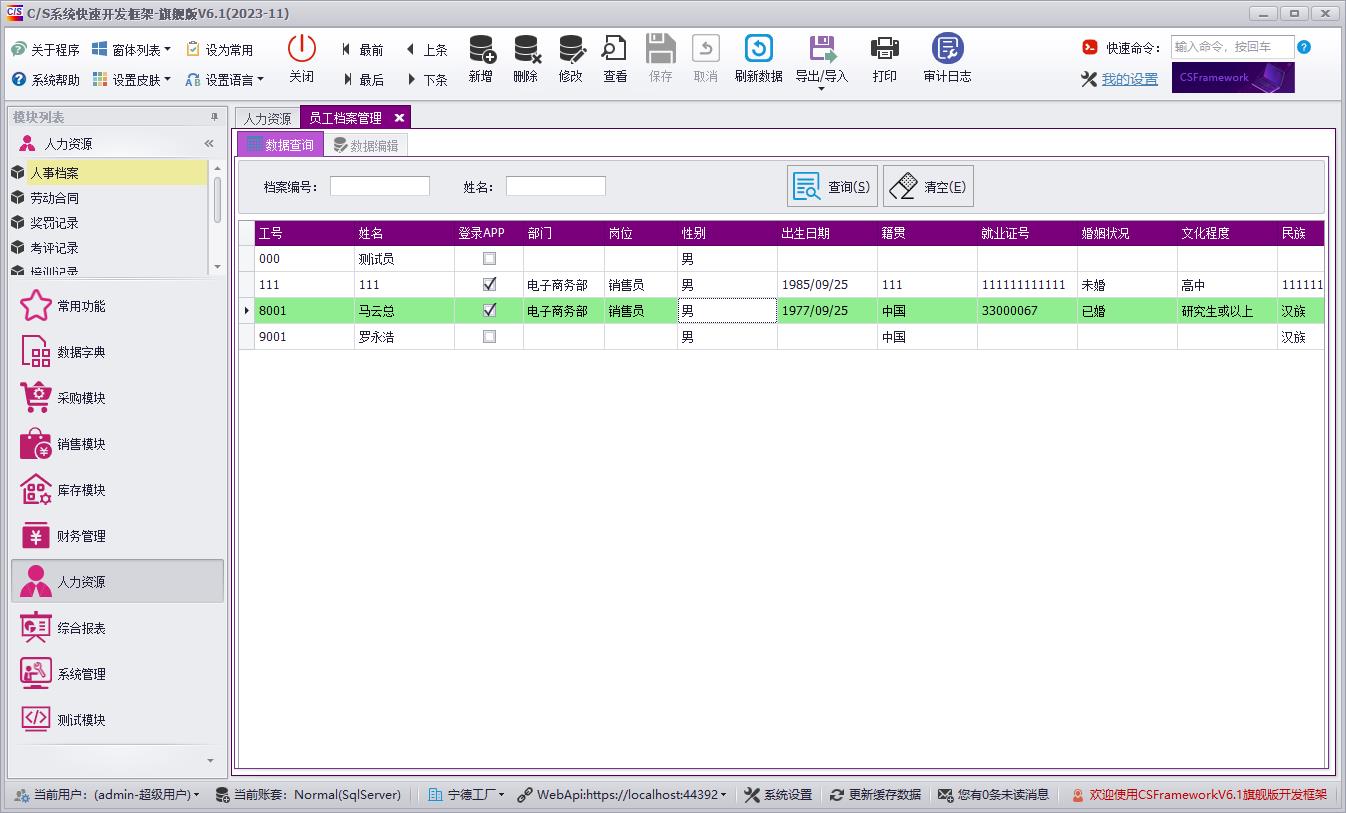
Task: Click the 删除 (delete record) toolbar icon
Action: (x=525, y=50)
